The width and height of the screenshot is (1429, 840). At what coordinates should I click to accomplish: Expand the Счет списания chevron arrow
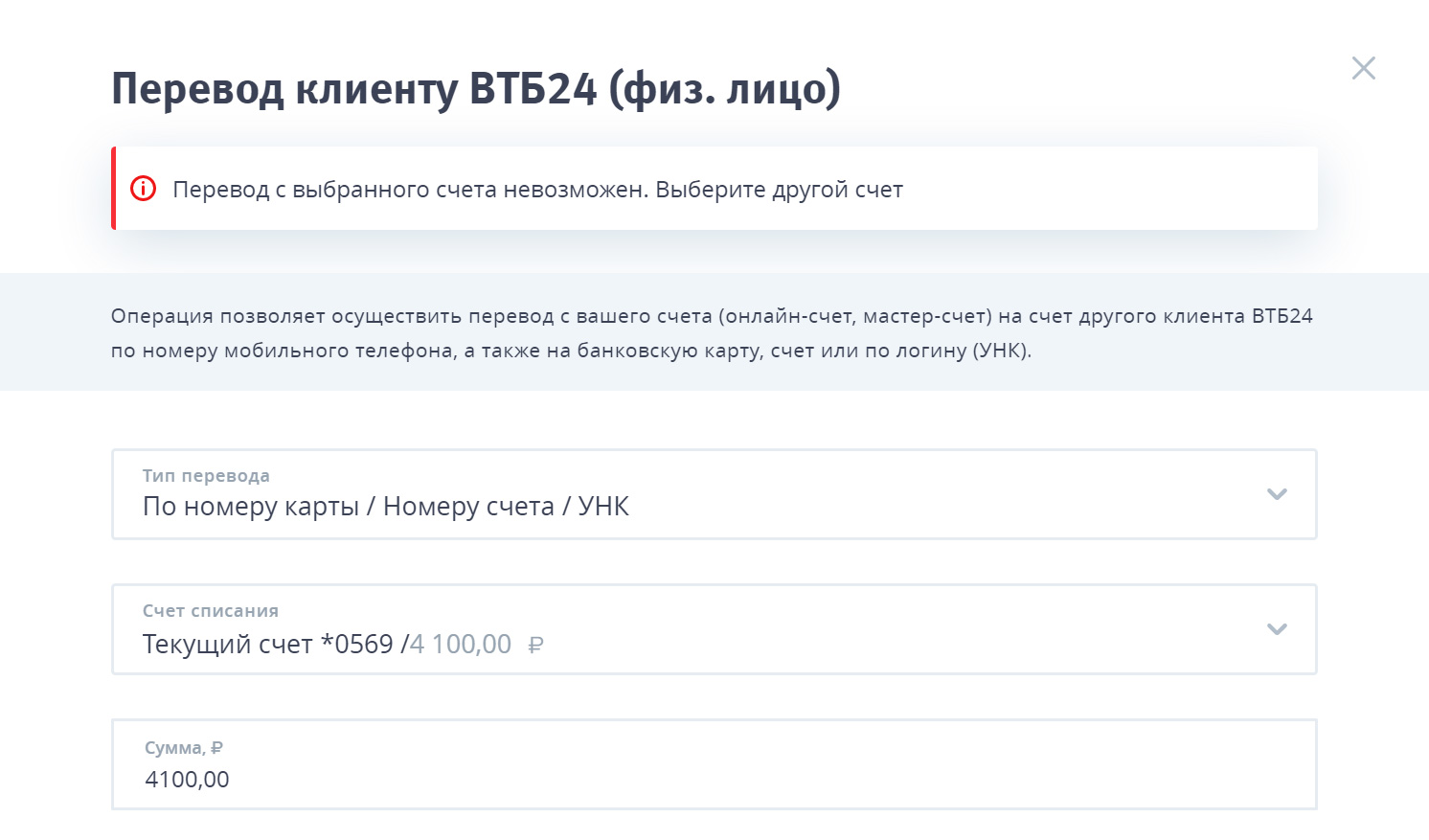pos(1276,629)
